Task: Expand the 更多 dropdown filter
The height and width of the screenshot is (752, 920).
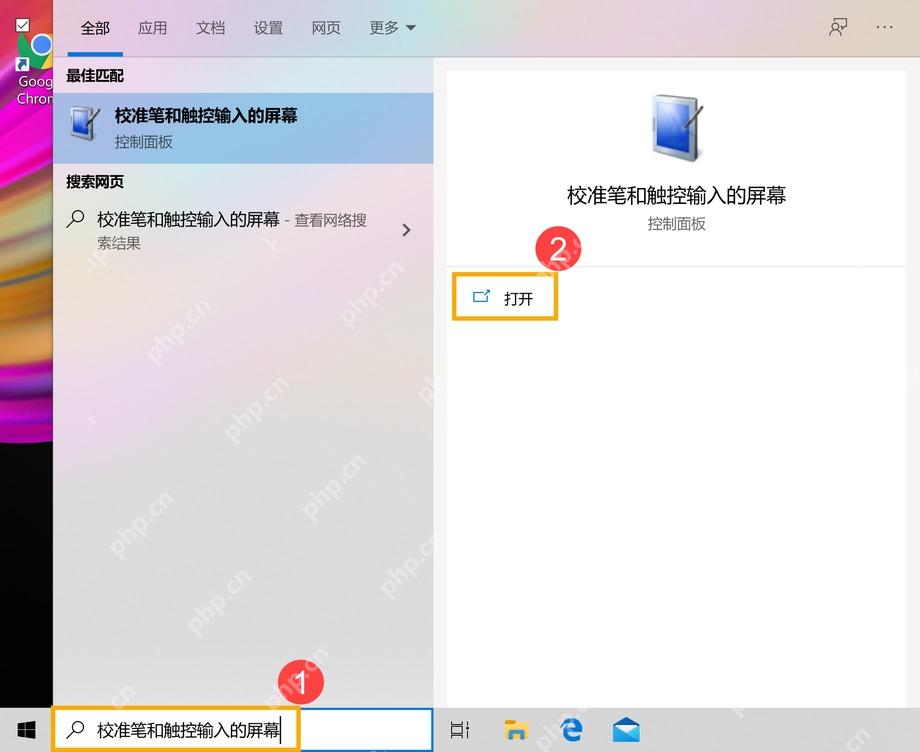Action: click(x=392, y=28)
